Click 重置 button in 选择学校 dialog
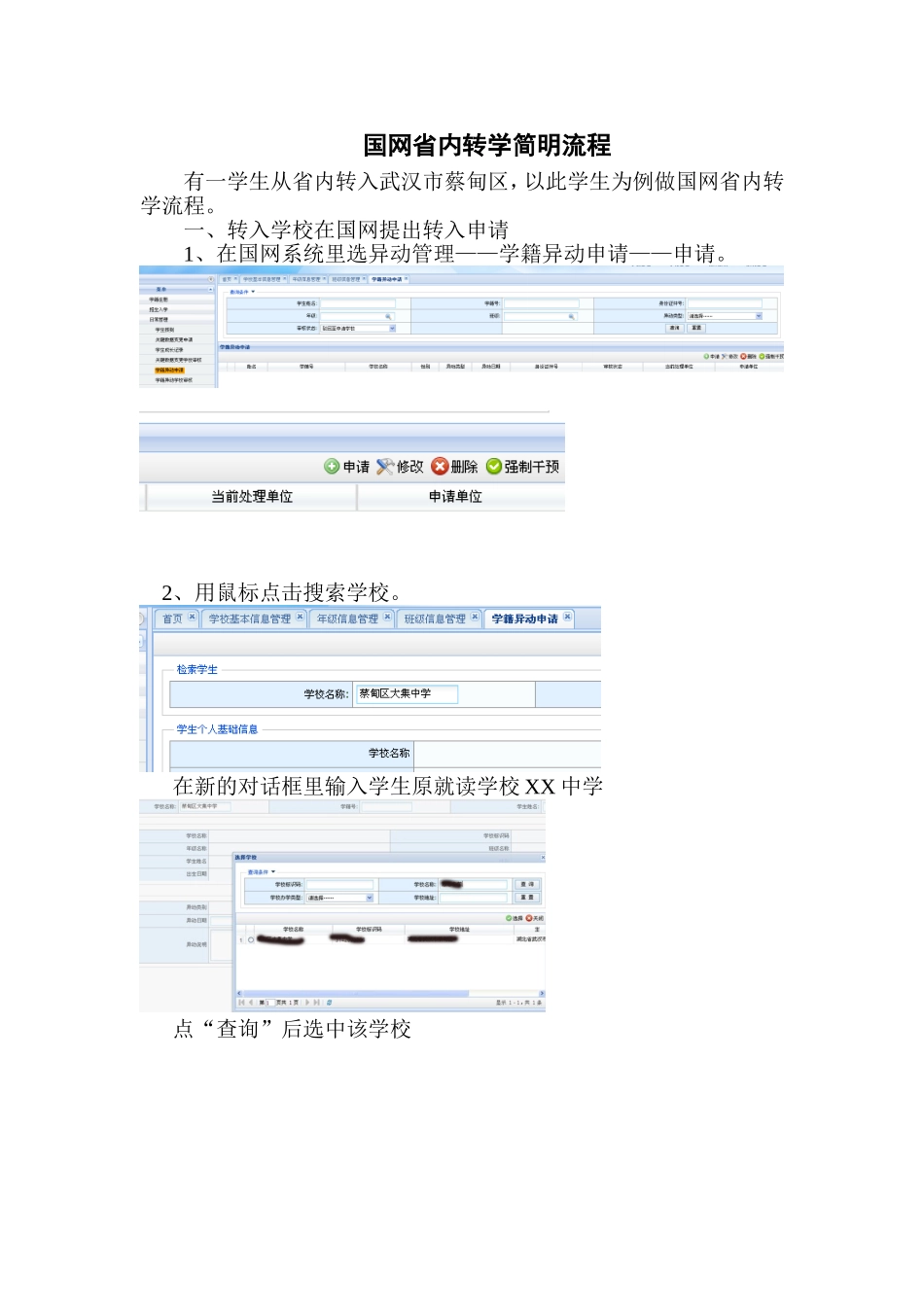 [527, 898]
